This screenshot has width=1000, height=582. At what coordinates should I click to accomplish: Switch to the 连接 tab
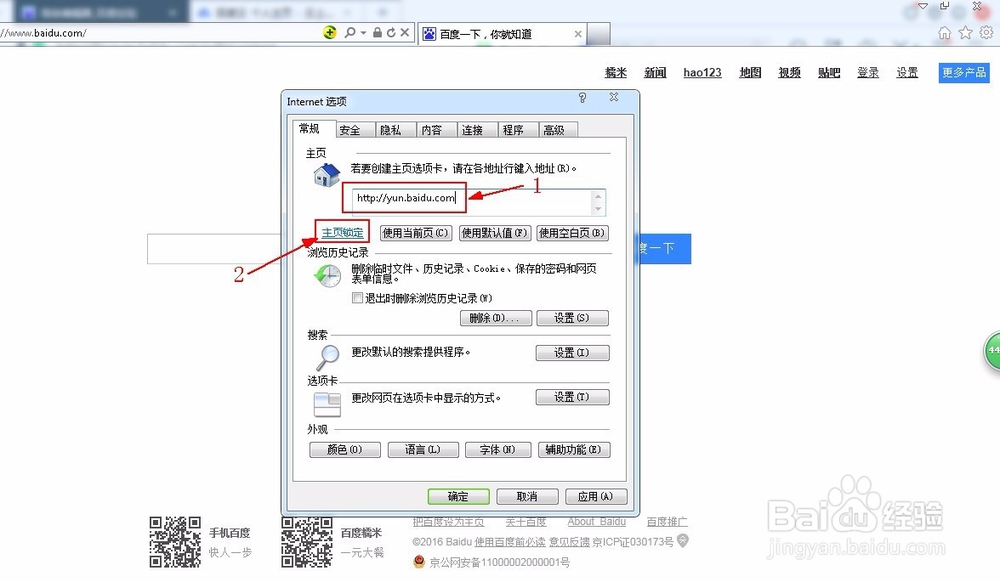(478, 130)
